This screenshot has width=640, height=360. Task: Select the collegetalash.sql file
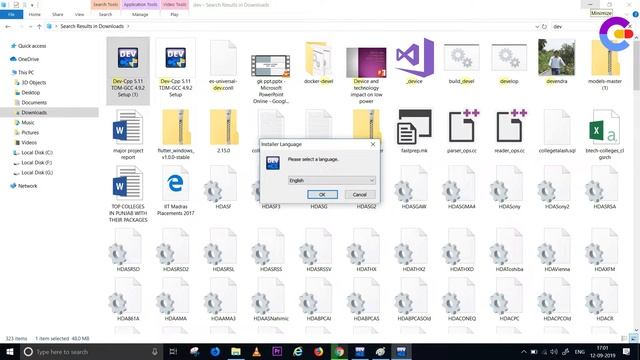coord(557,131)
